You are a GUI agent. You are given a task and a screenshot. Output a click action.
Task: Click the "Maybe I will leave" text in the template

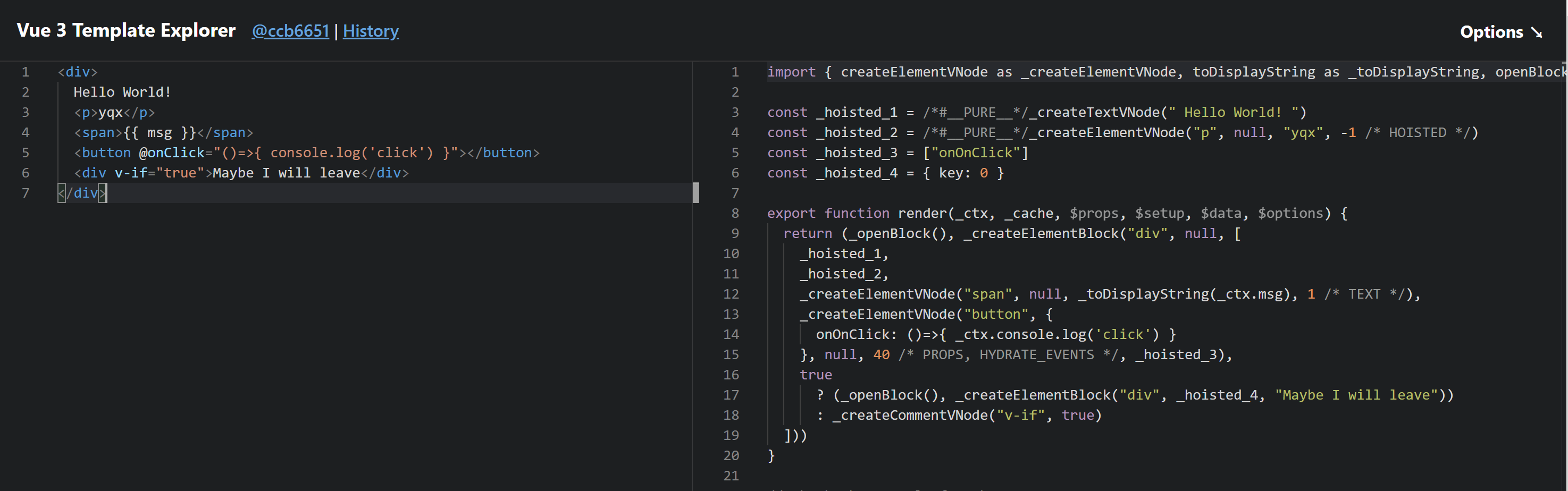pyautogui.click(x=286, y=173)
